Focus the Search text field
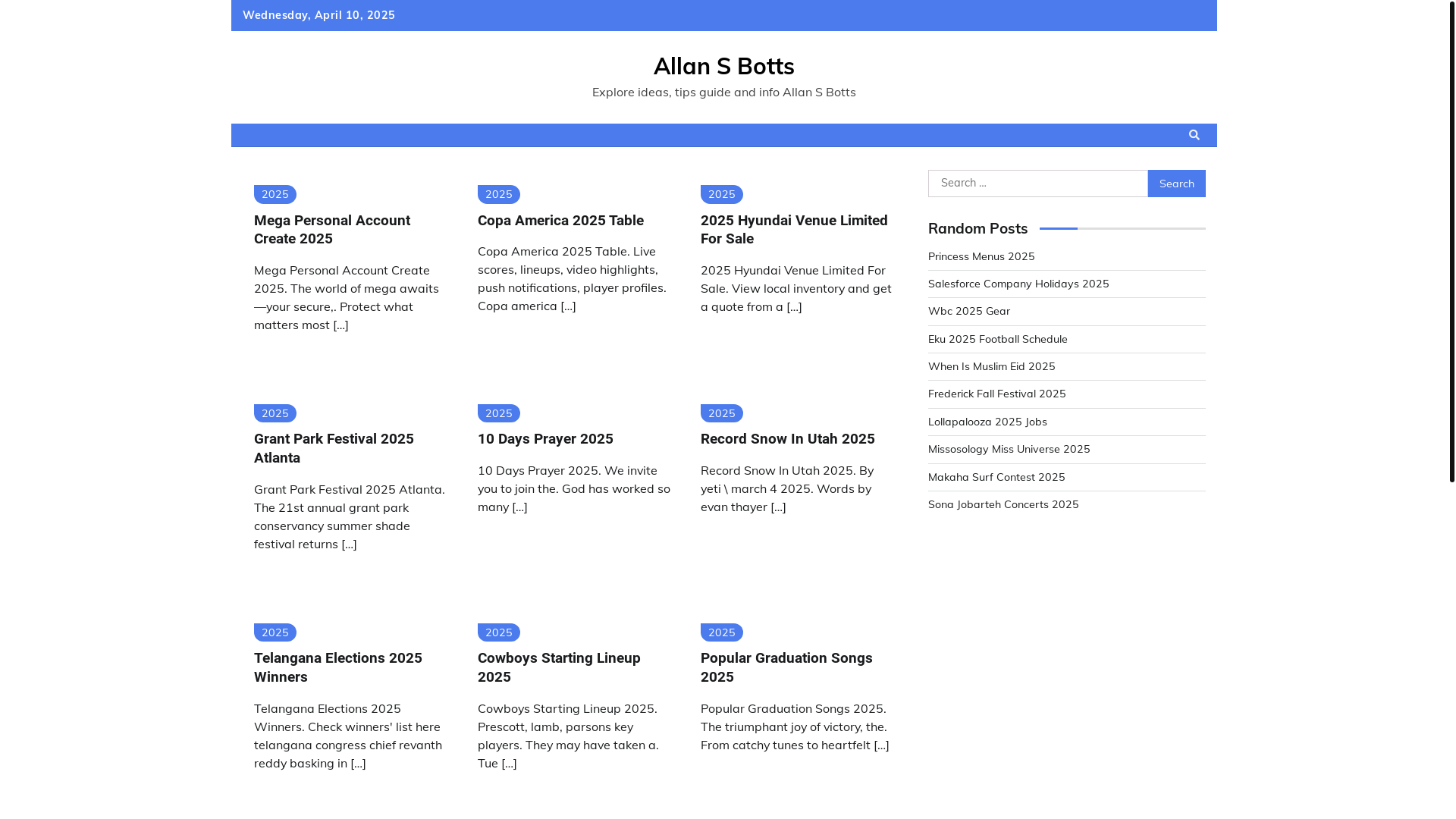 coord(1037,184)
